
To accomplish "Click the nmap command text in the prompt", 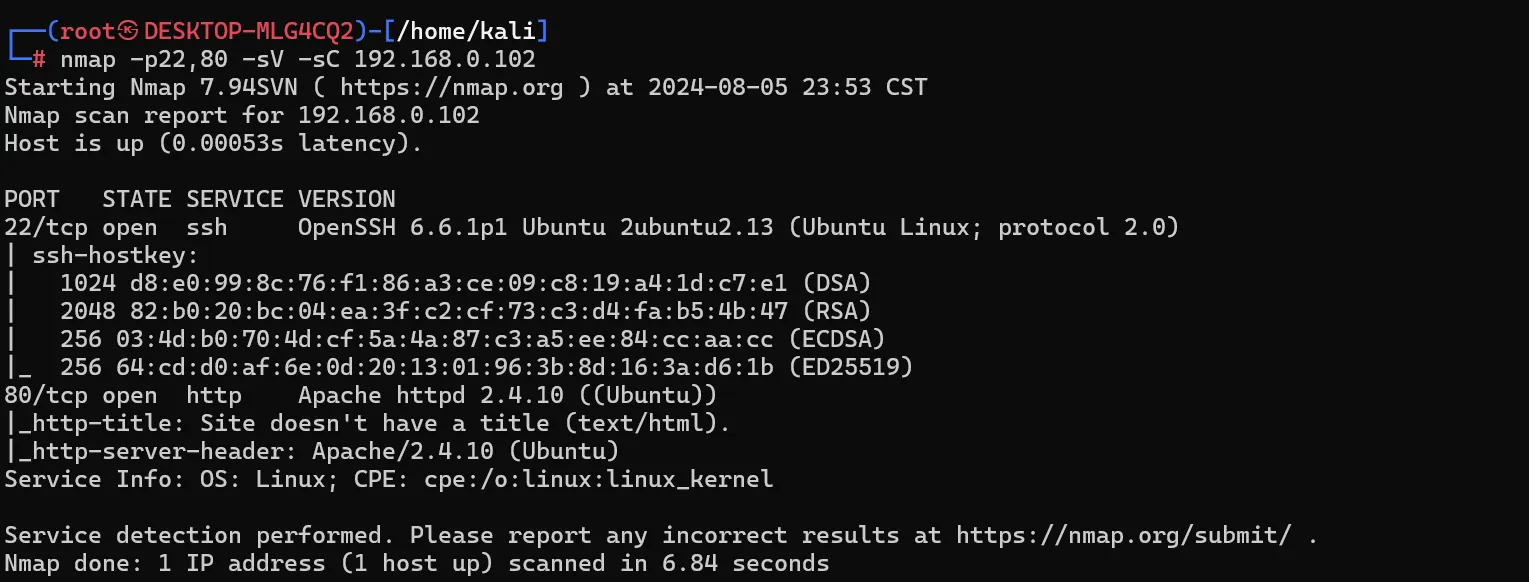I will 88,59.
